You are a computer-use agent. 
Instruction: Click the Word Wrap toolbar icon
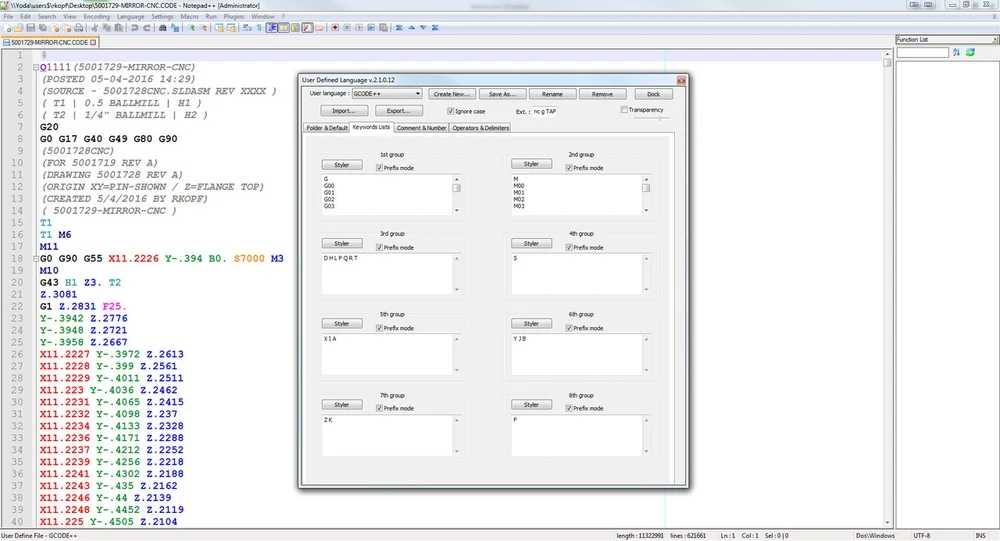coord(271,28)
